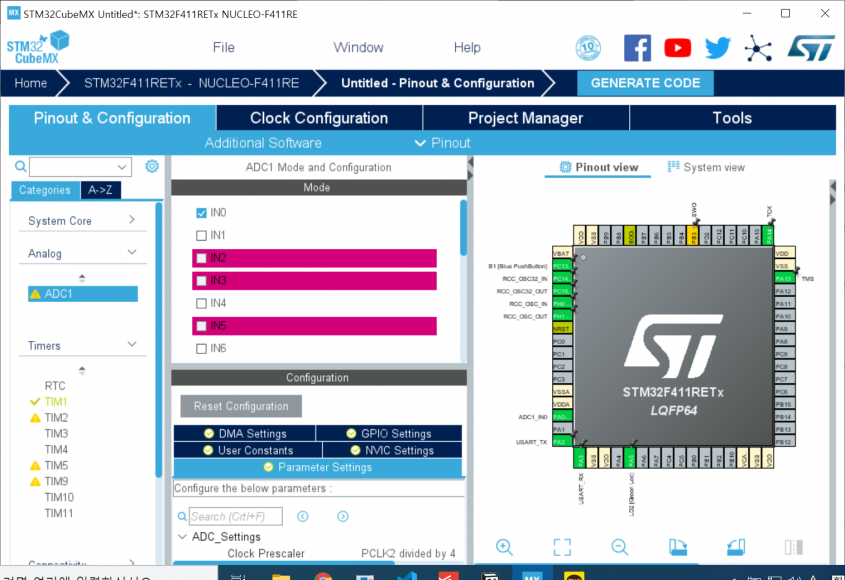The height and width of the screenshot is (580, 845).
Task: Collapse panel using top arrow beside Mode
Action: click(x=470, y=162)
